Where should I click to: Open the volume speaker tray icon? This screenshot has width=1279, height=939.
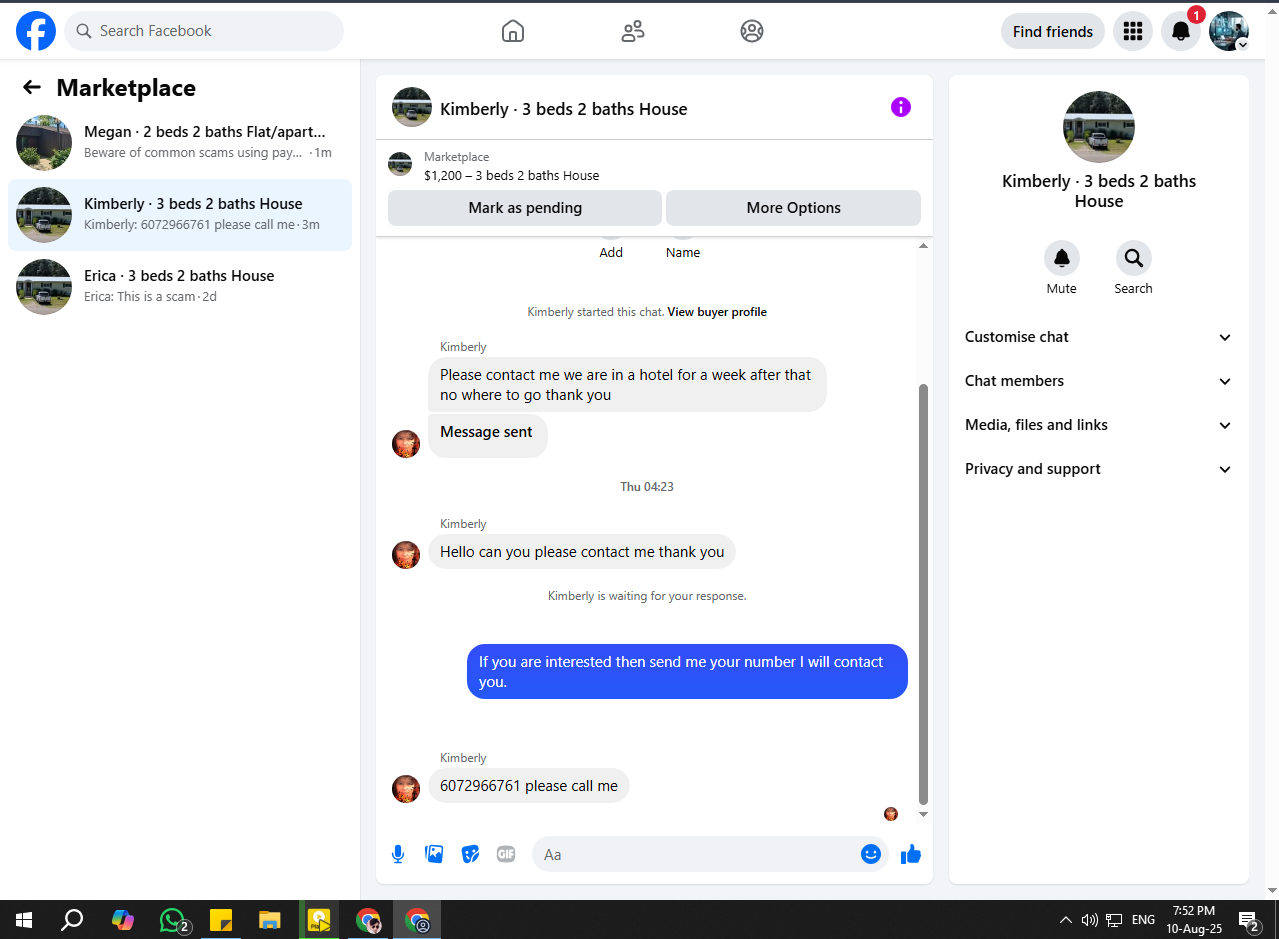pyautogui.click(x=1090, y=920)
